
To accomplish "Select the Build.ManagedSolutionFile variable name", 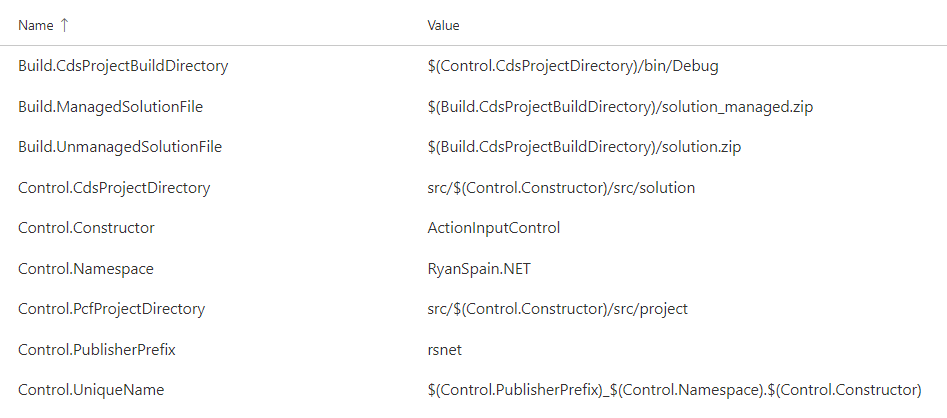I will [111, 107].
